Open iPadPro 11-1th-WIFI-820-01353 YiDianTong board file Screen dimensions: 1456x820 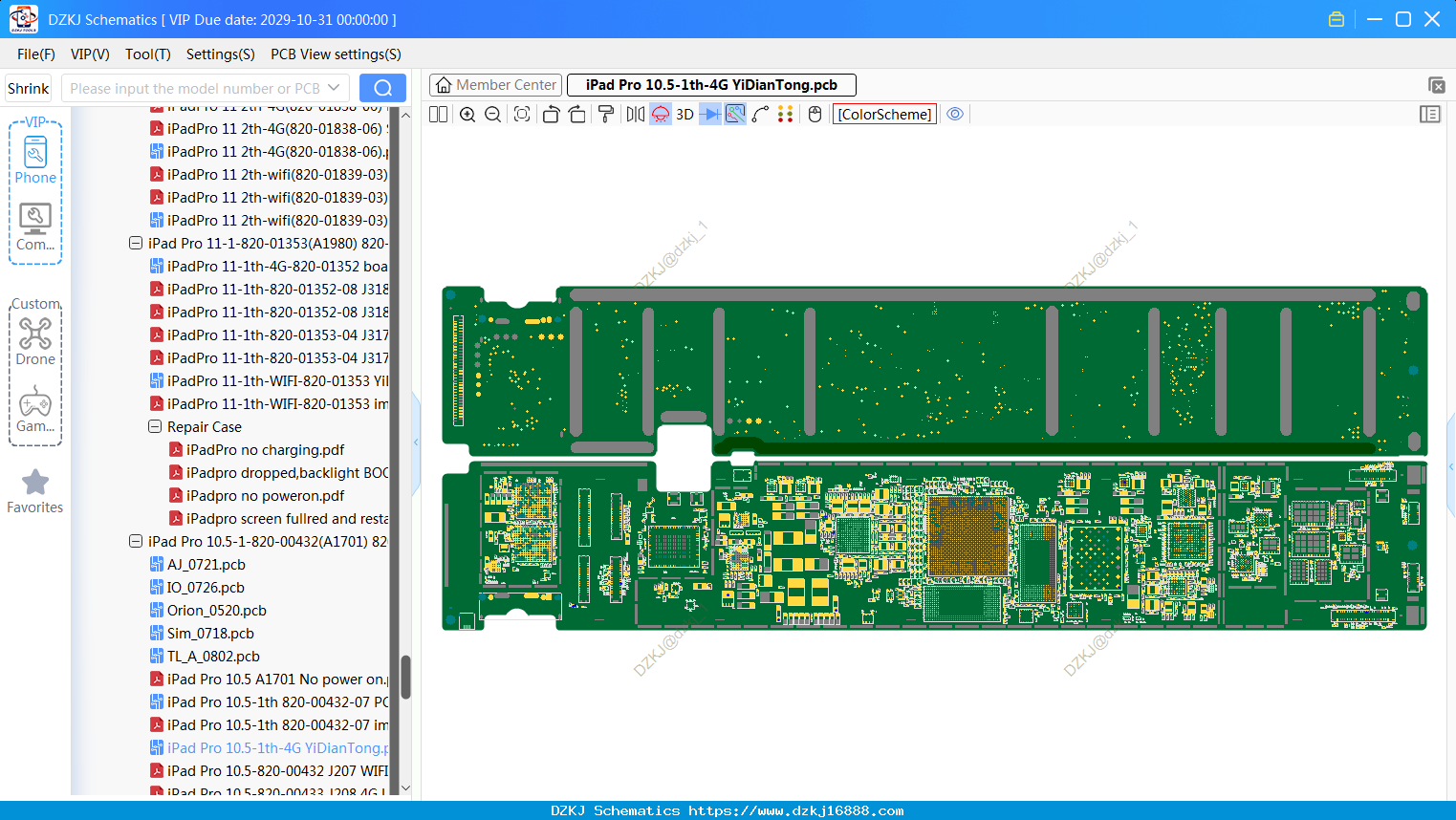coord(269,381)
